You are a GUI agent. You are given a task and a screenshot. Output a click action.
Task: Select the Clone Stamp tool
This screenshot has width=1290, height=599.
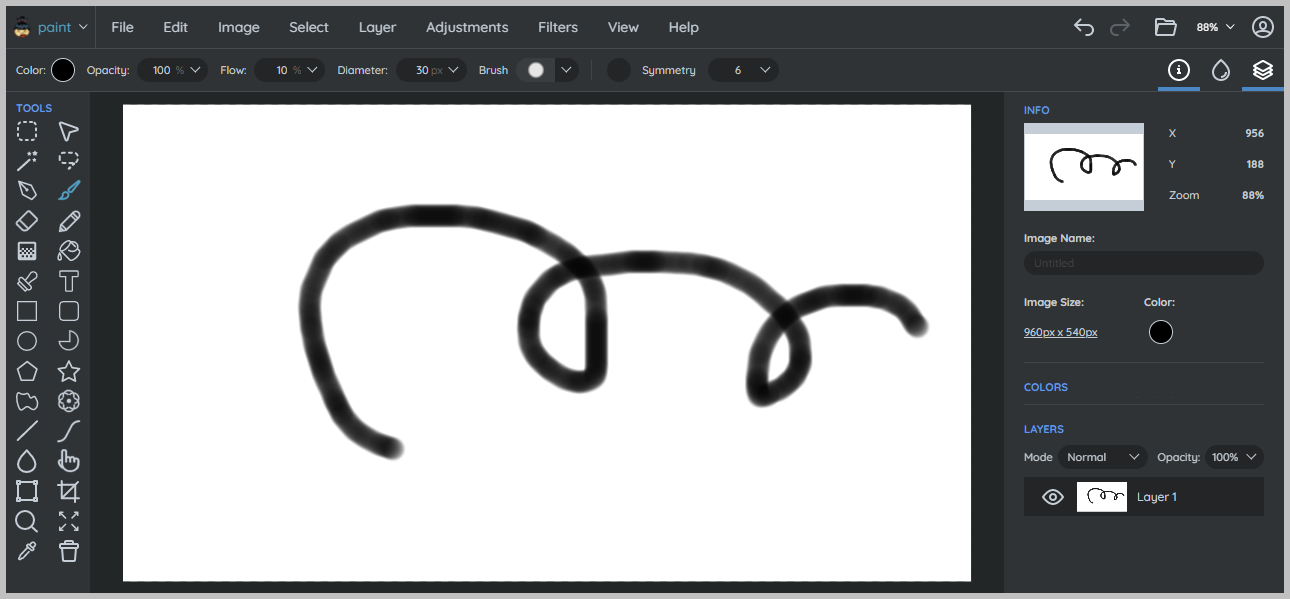[x=27, y=281]
